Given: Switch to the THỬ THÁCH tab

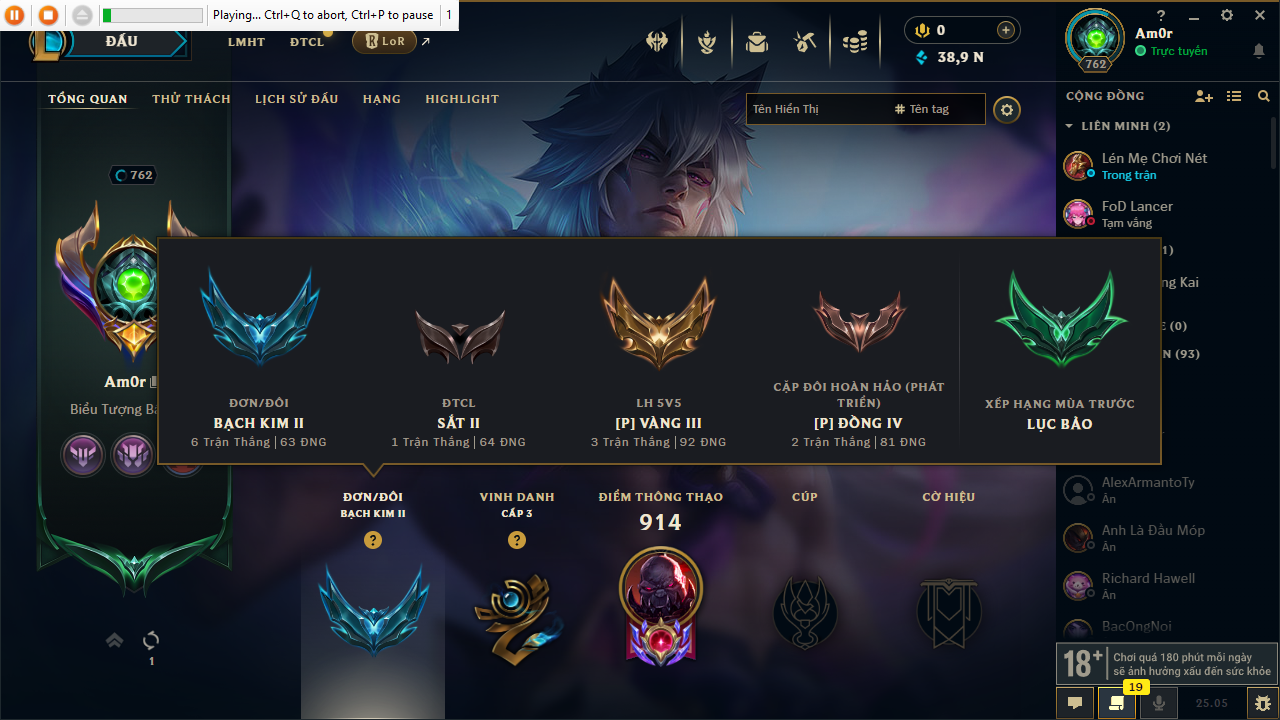Looking at the screenshot, I should 191,99.
